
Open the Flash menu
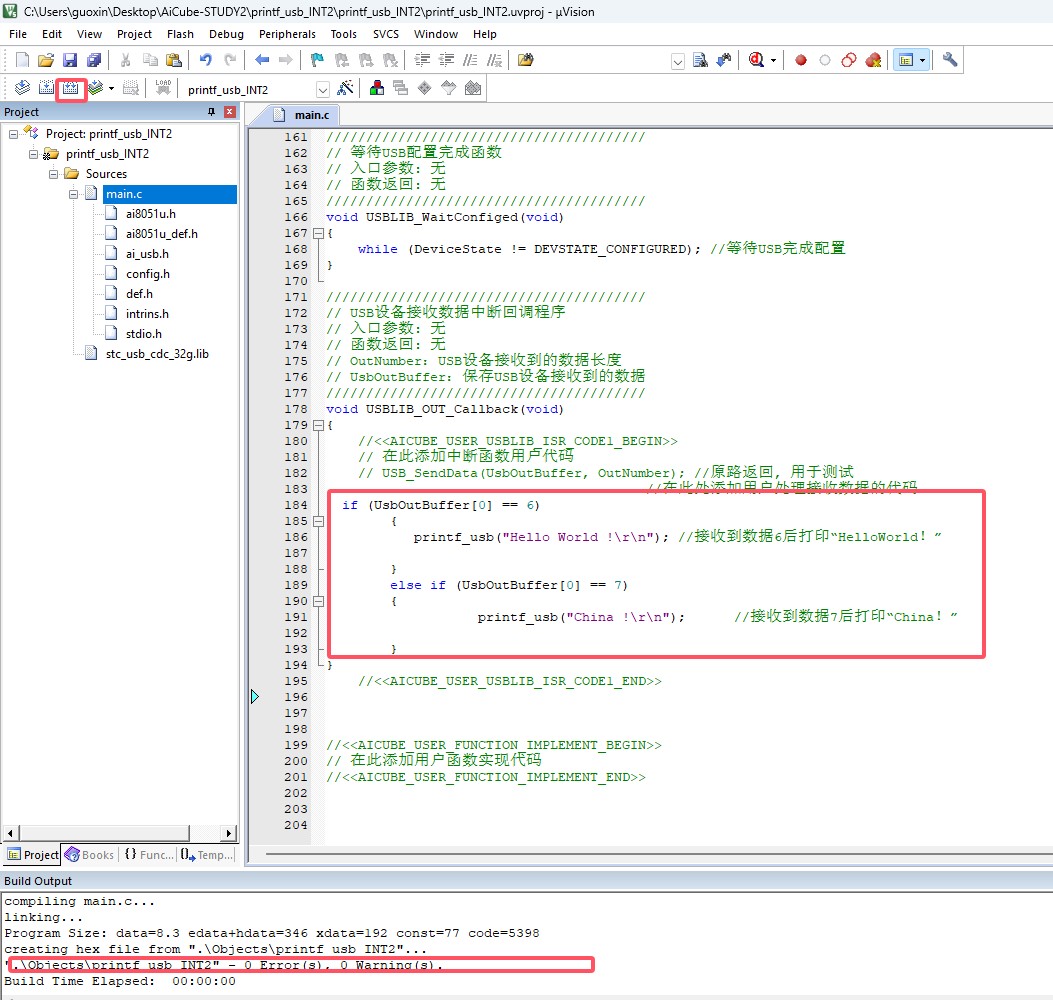(x=180, y=34)
